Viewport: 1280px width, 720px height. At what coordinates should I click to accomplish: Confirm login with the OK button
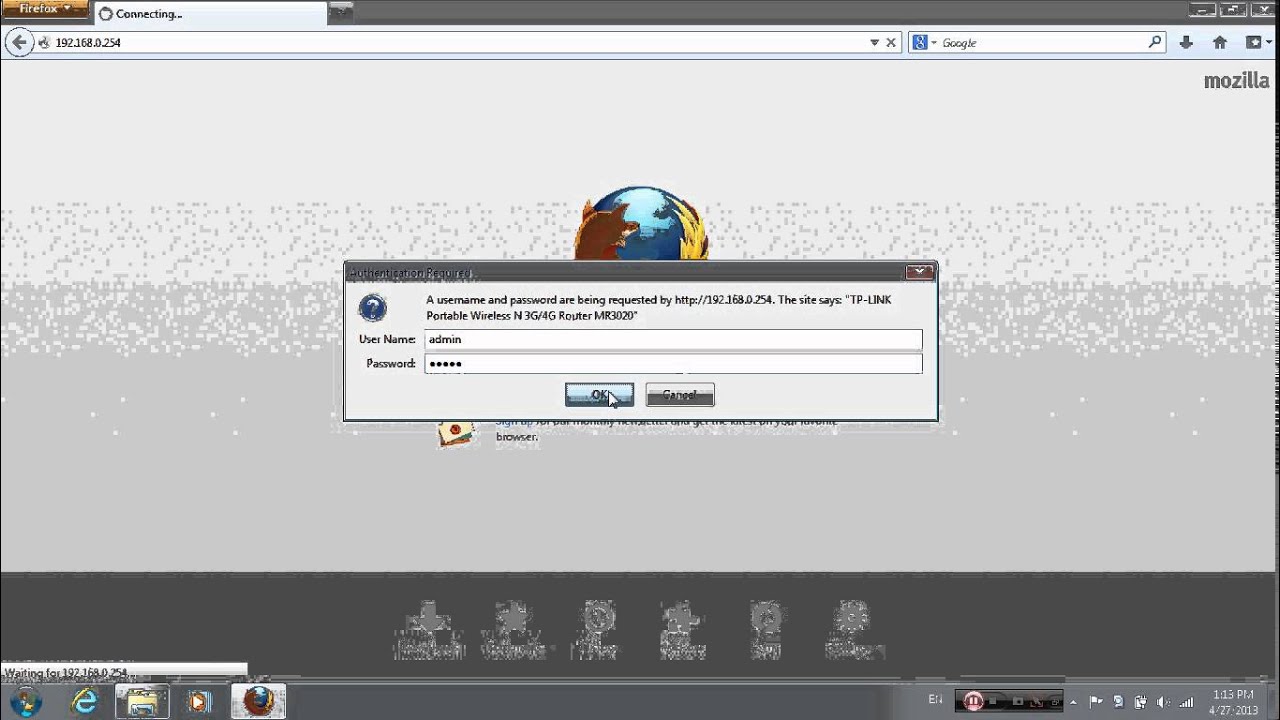click(599, 395)
